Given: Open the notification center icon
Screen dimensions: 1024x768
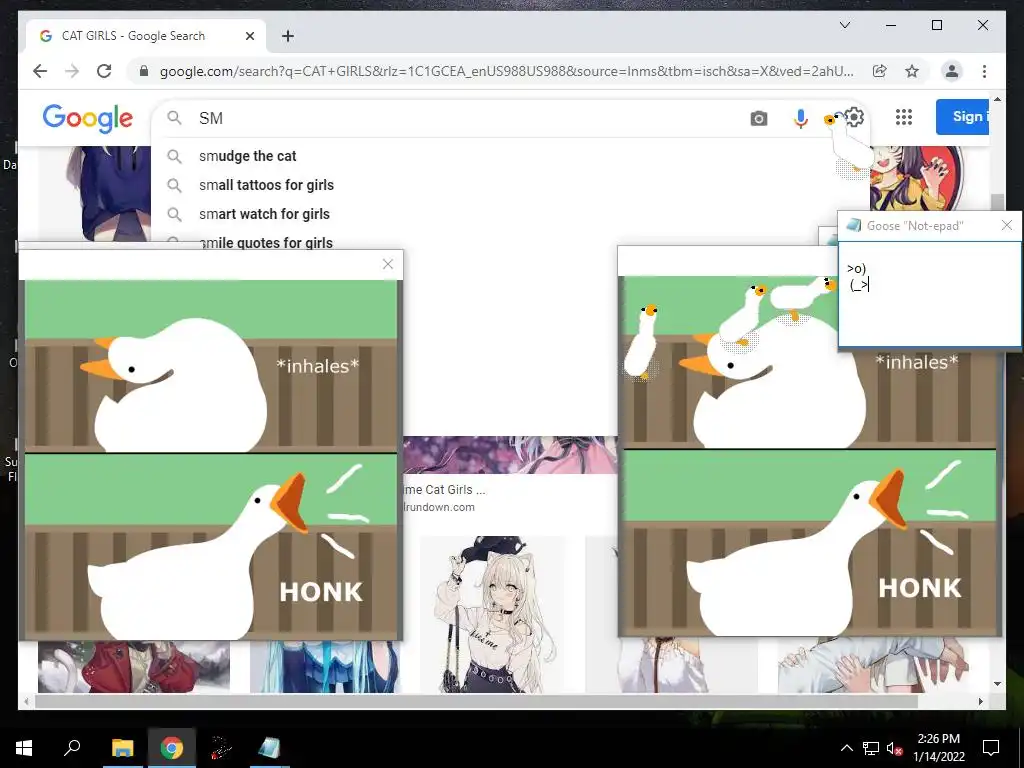Looking at the screenshot, I should pos(991,748).
